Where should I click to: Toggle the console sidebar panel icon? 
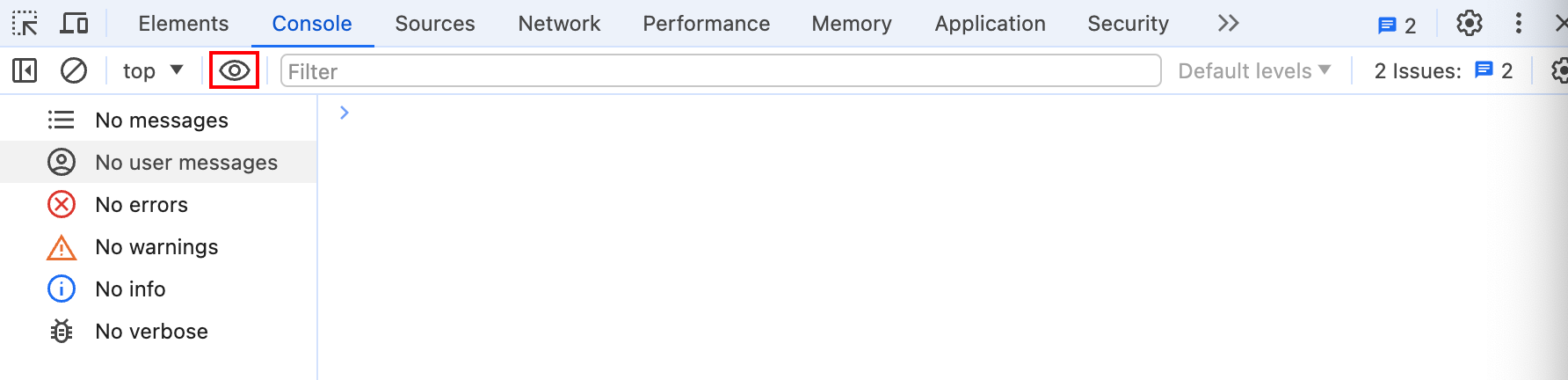click(x=25, y=70)
